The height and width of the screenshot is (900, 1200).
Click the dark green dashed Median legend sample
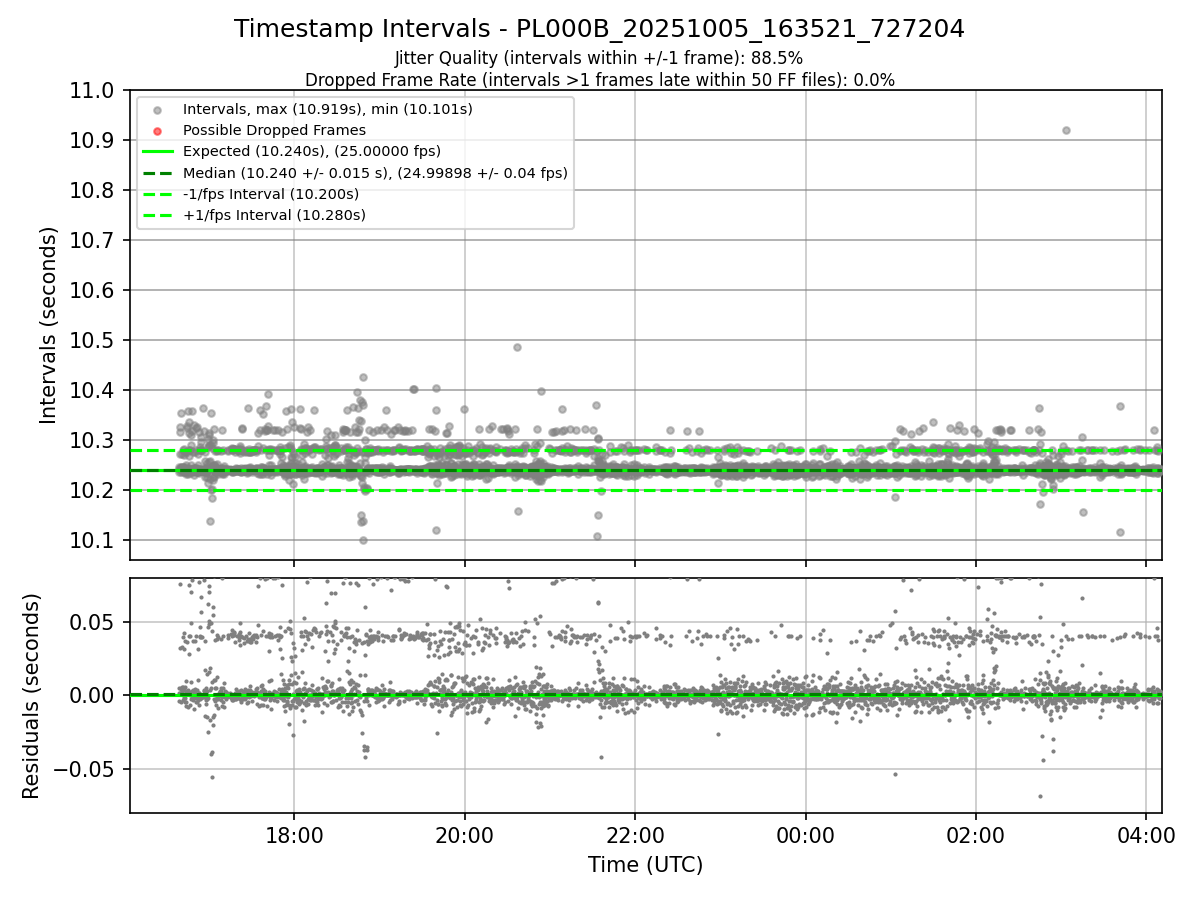tap(157, 173)
